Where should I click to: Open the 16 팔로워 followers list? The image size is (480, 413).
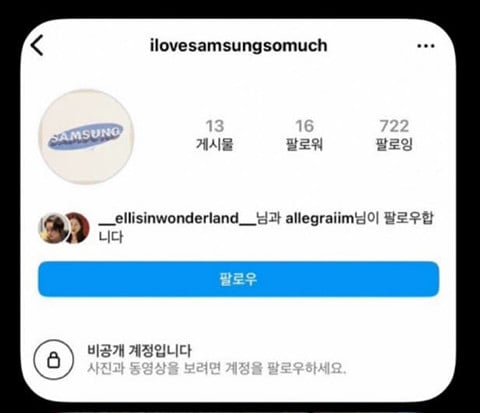pyautogui.click(x=304, y=135)
